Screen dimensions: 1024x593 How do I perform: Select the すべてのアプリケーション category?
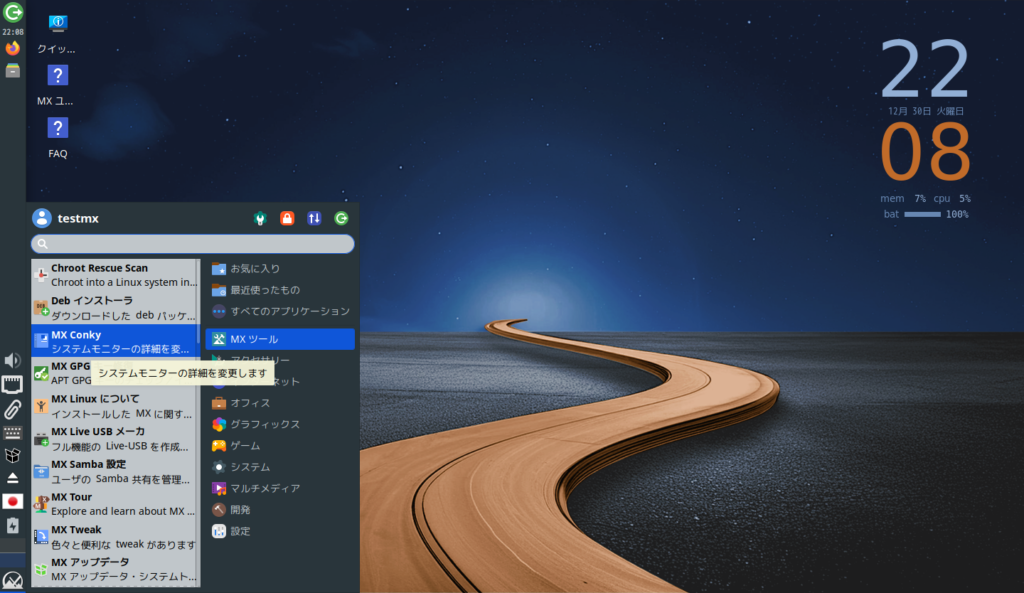pyautogui.click(x=280, y=311)
